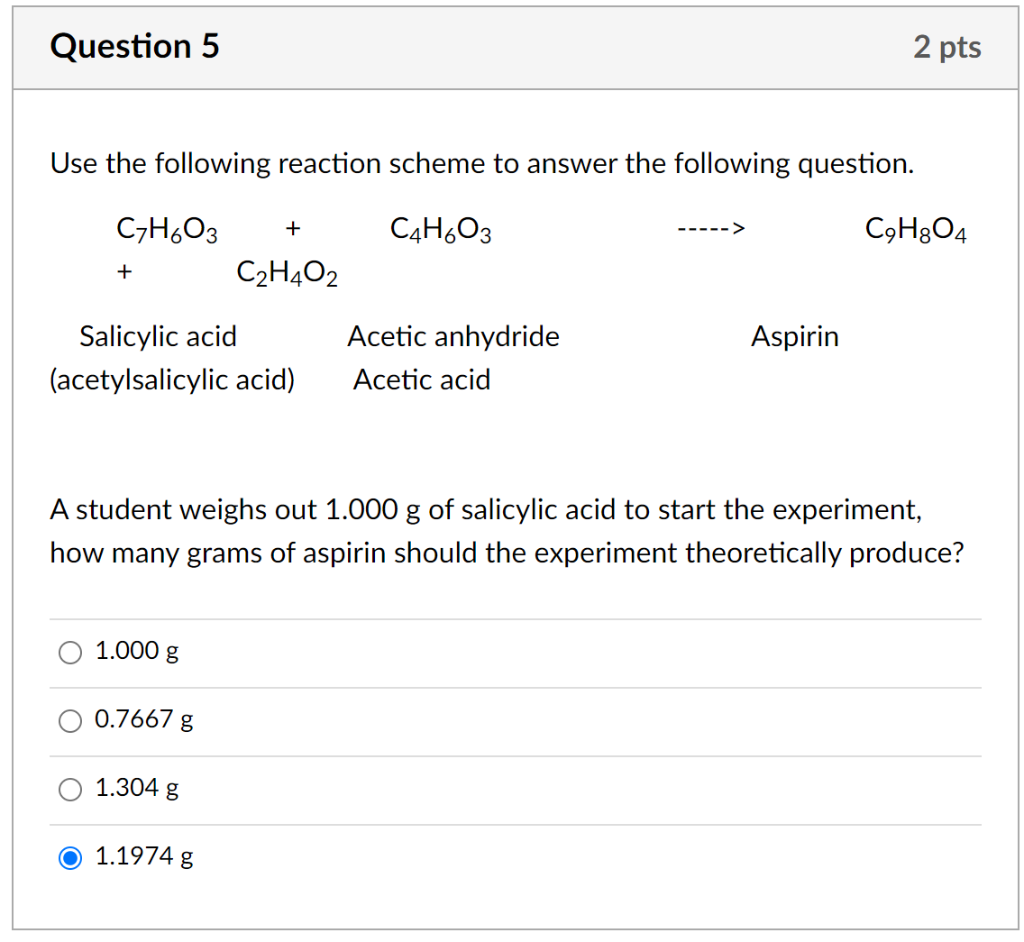Viewport: 1024px width, 942px height.
Task: Click the "1.1974 g" answer label
Action: point(144,857)
